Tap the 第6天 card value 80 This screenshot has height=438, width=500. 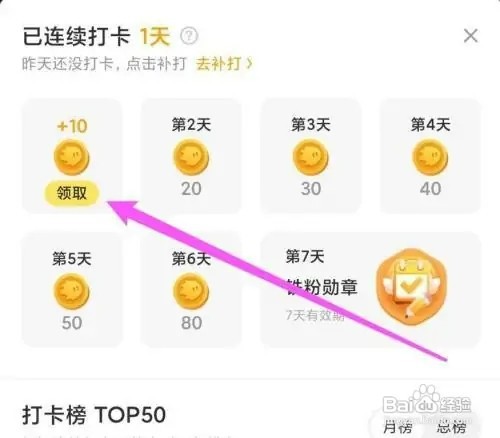point(191,323)
